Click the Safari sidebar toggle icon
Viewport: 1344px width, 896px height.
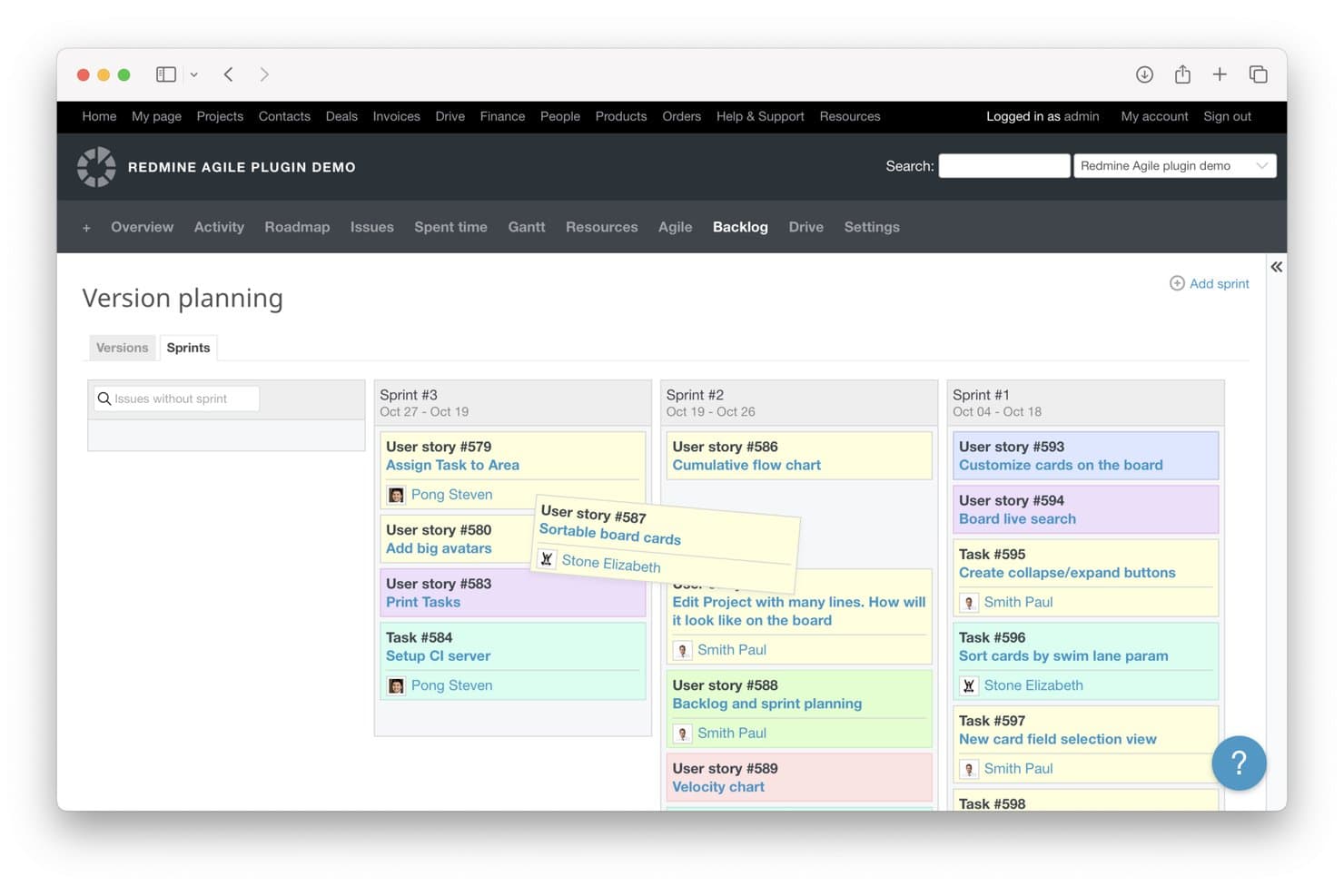(165, 74)
